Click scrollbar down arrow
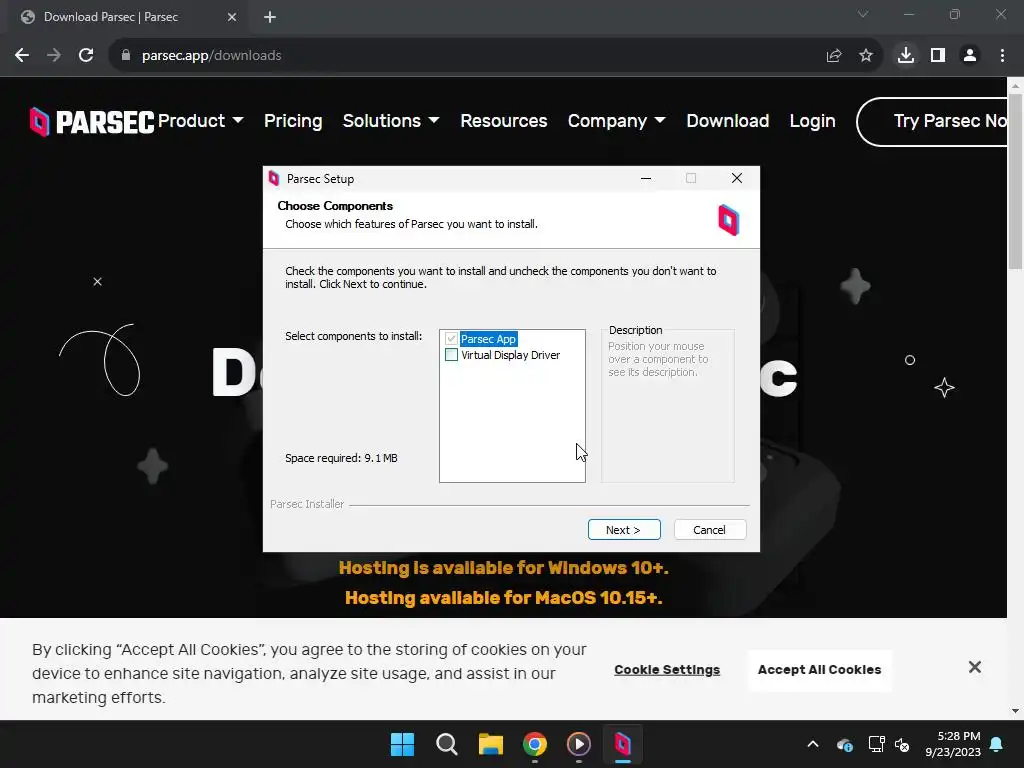The width and height of the screenshot is (1024, 768). [x=1015, y=711]
